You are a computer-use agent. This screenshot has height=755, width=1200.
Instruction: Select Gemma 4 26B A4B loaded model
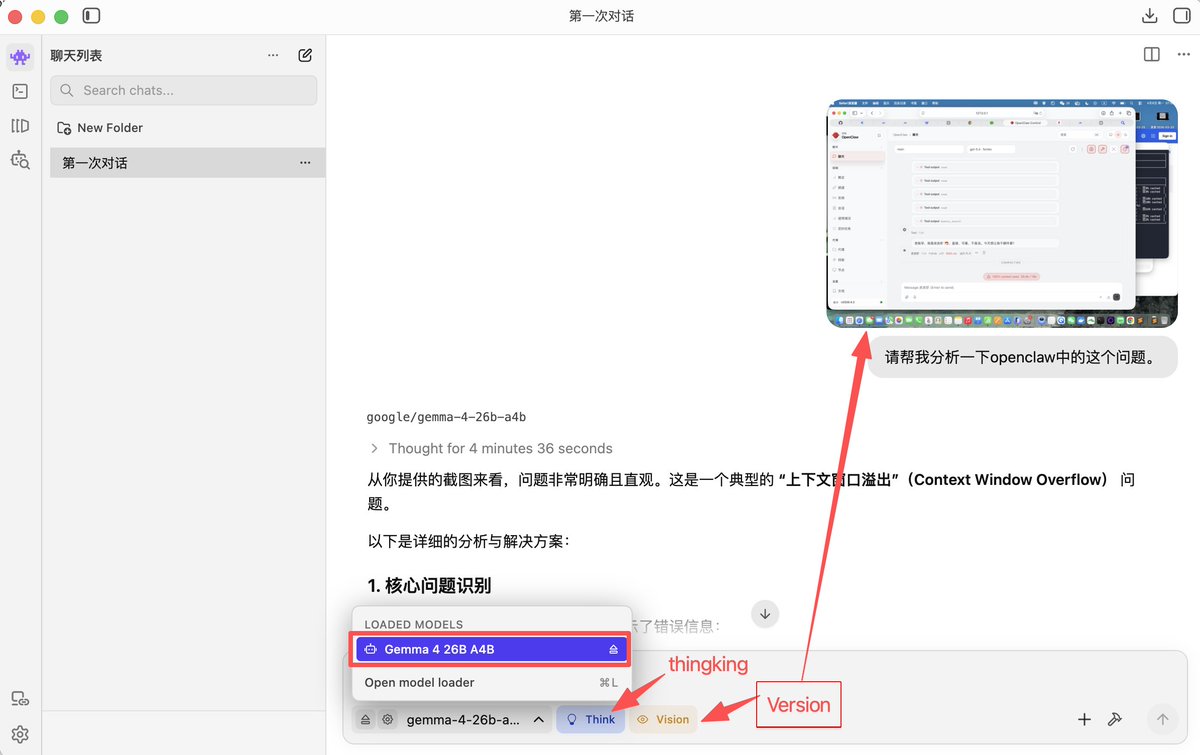click(489, 650)
